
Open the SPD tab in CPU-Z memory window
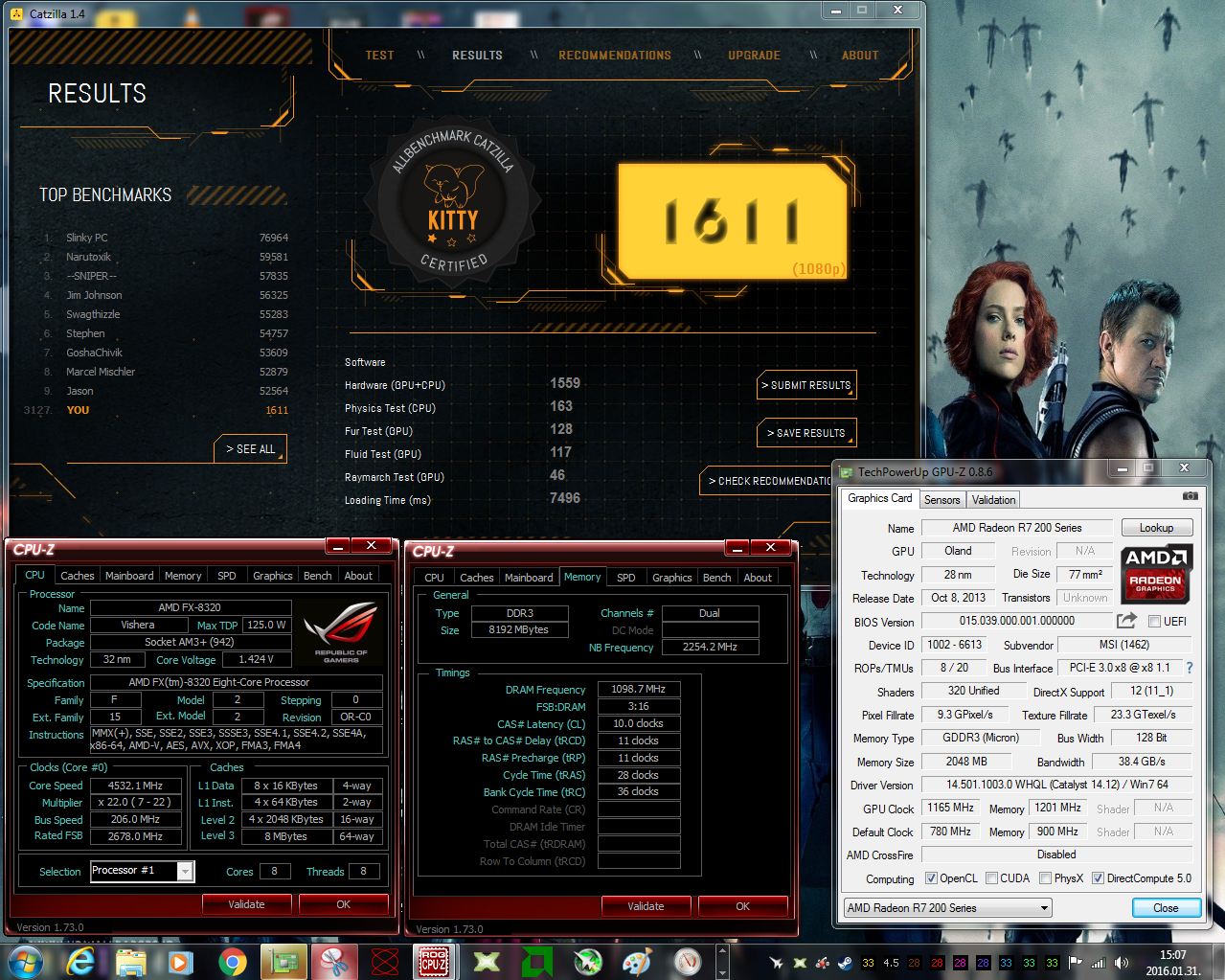point(625,578)
